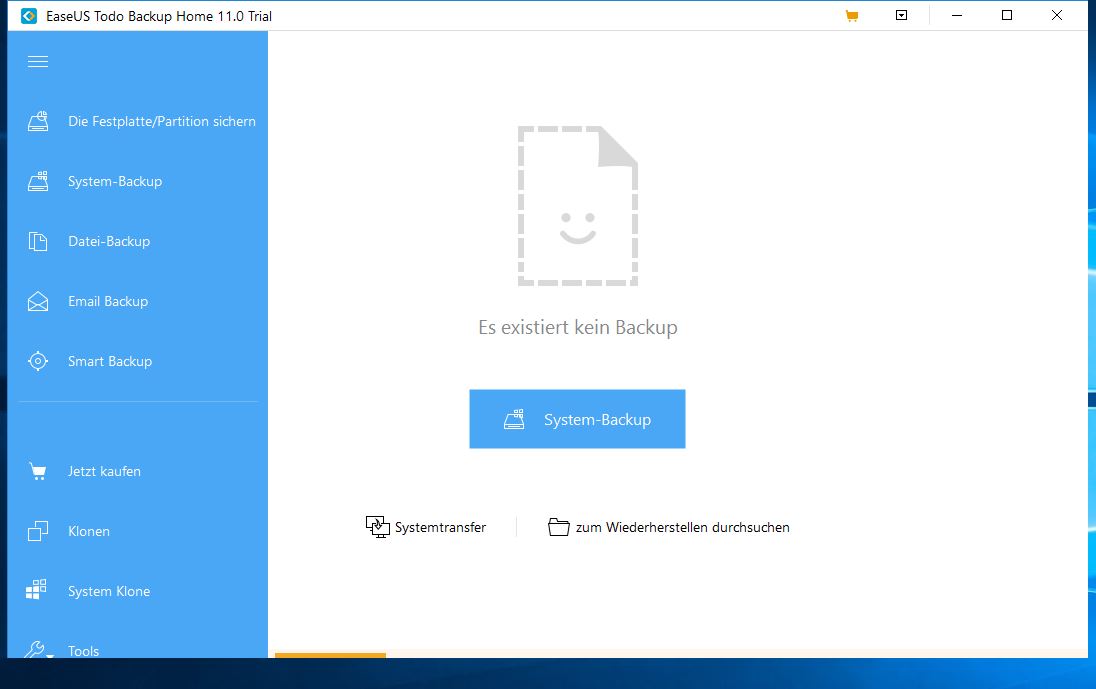1096x689 pixels.
Task: Open Jetzt kaufen in the sidebar
Action: click(104, 472)
